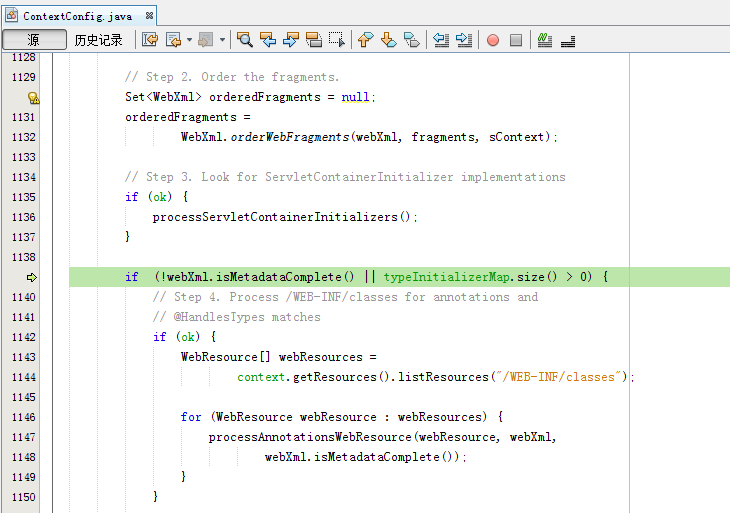Click '!webXml.isMetadataComplete()' in highlighted line

tap(257, 277)
